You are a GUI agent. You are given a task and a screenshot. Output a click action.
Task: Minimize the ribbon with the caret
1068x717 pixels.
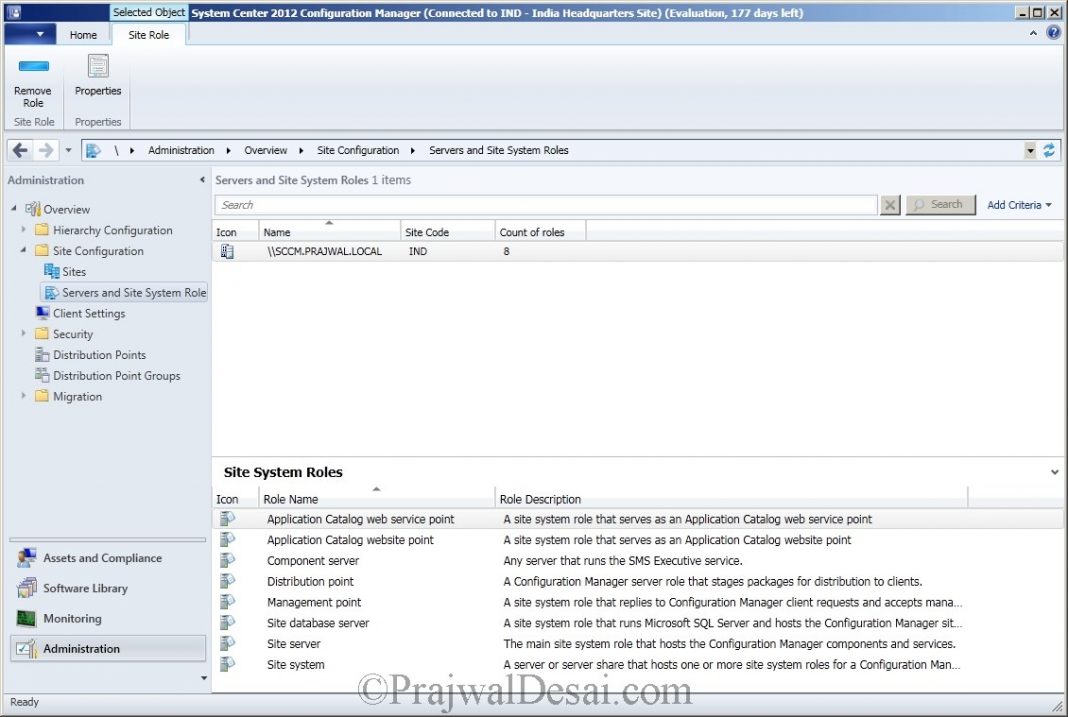pos(1033,33)
